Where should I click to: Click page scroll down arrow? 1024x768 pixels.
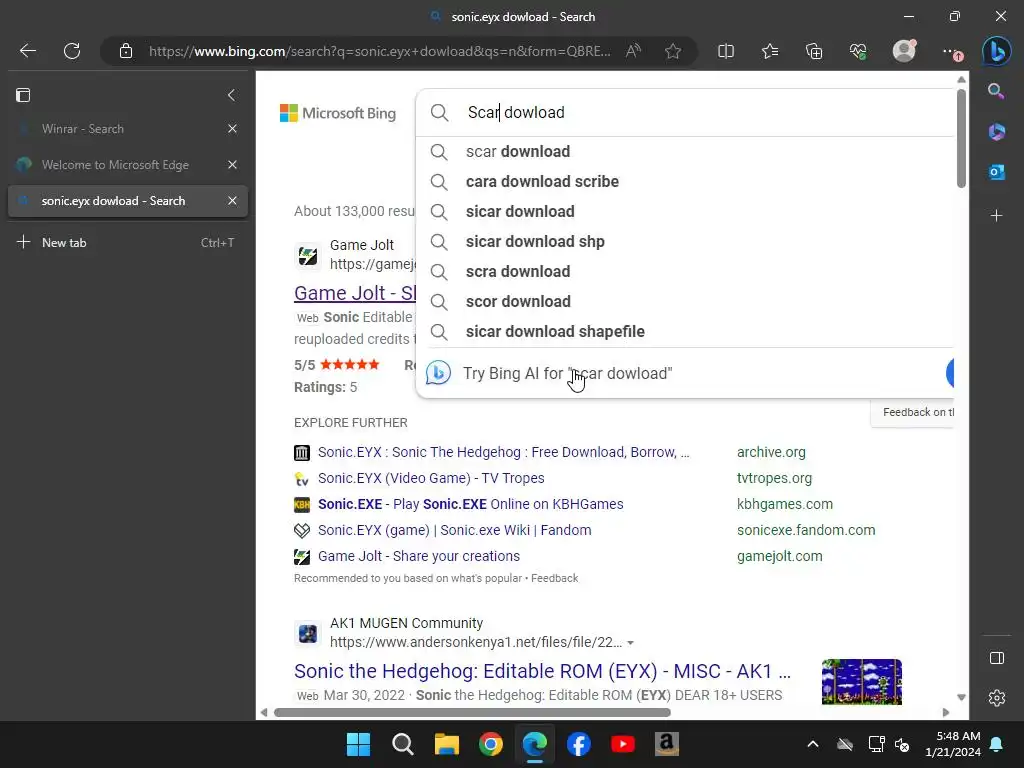[961, 697]
